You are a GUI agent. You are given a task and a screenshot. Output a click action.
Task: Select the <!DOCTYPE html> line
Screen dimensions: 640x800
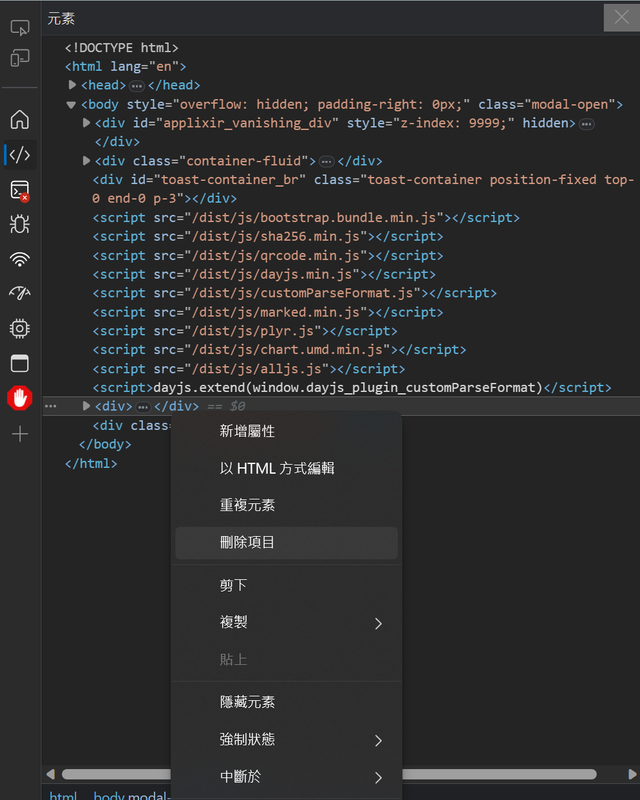(121, 48)
